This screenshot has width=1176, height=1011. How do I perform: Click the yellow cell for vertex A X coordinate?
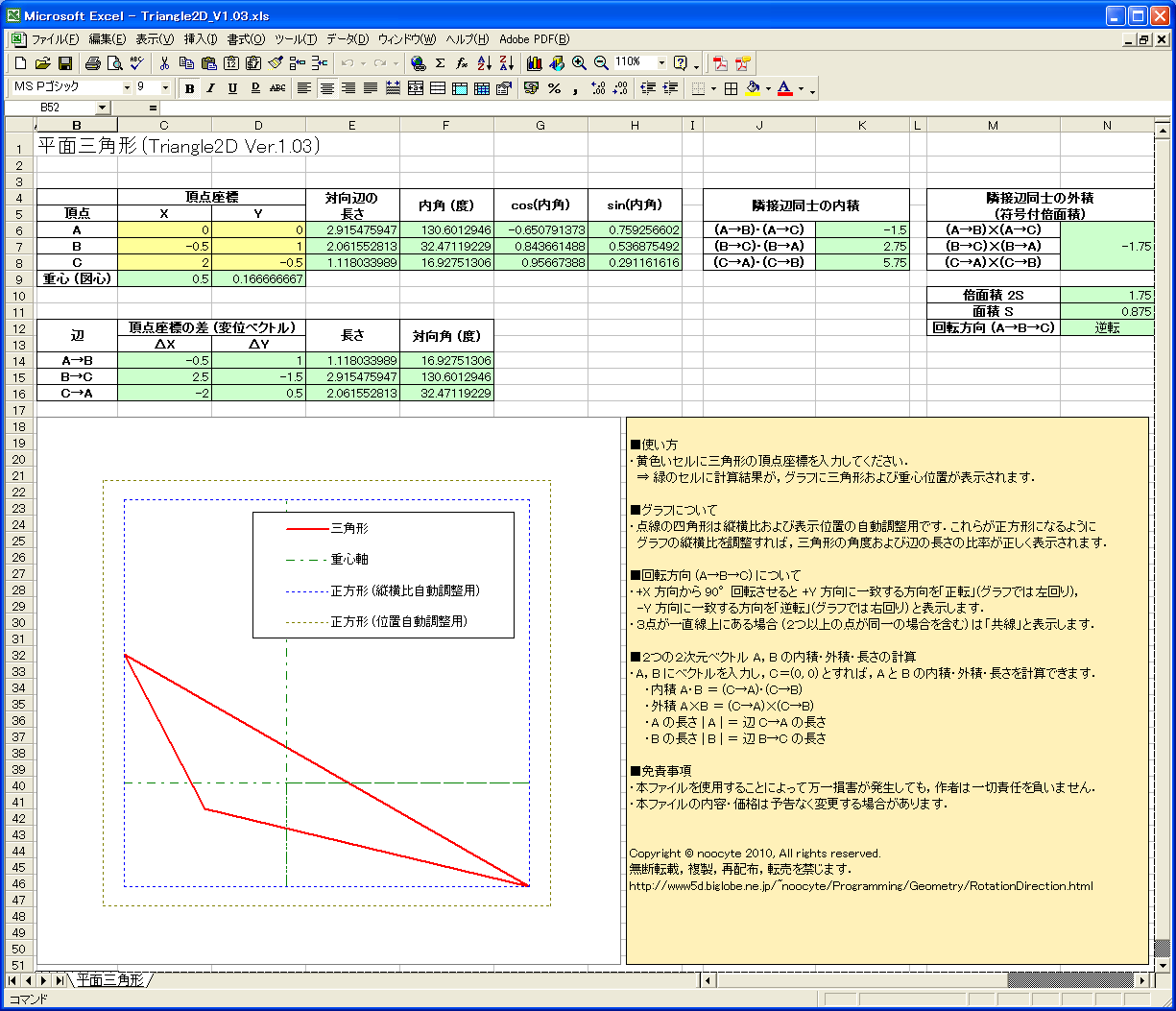click(164, 230)
